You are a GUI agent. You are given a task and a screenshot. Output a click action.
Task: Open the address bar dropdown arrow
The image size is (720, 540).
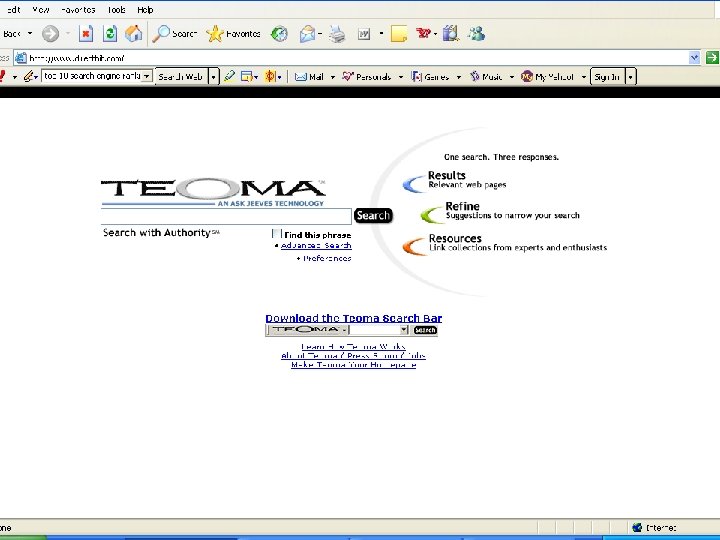pos(694,57)
